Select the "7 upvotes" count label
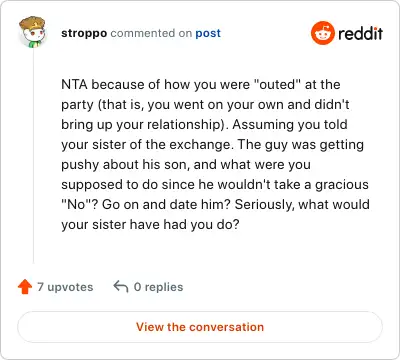Screen dimensions: 400x360 65,287
